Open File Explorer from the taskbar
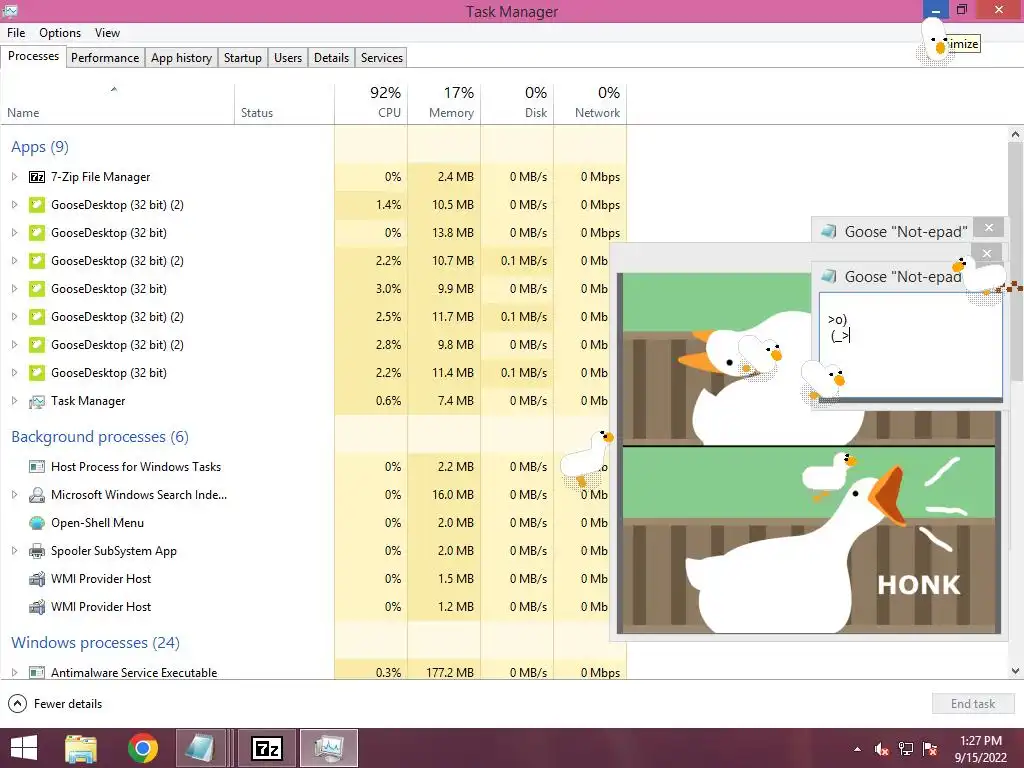The height and width of the screenshot is (768, 1024). tap(81, 748)
